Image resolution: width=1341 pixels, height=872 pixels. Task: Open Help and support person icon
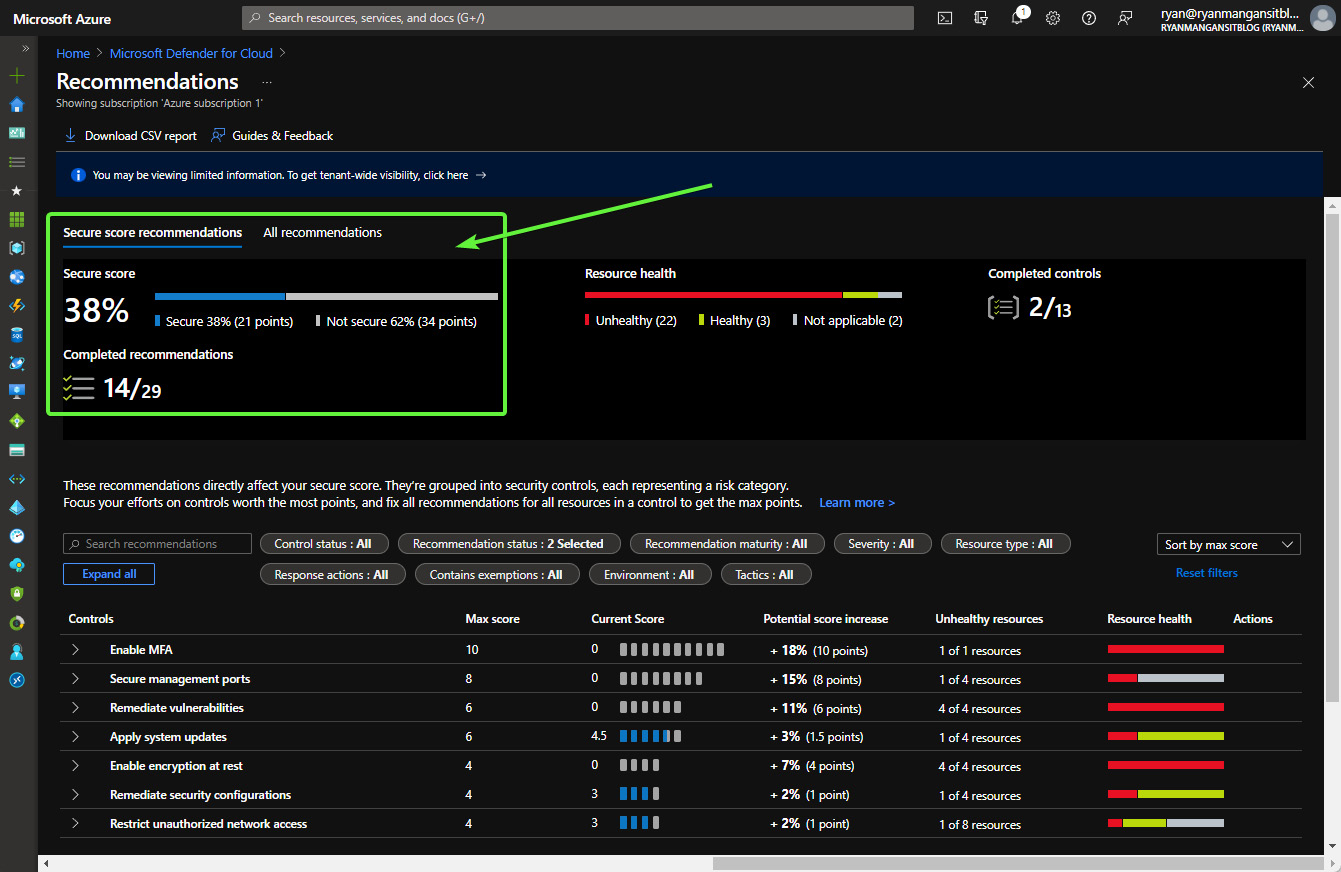coord(16,651)
